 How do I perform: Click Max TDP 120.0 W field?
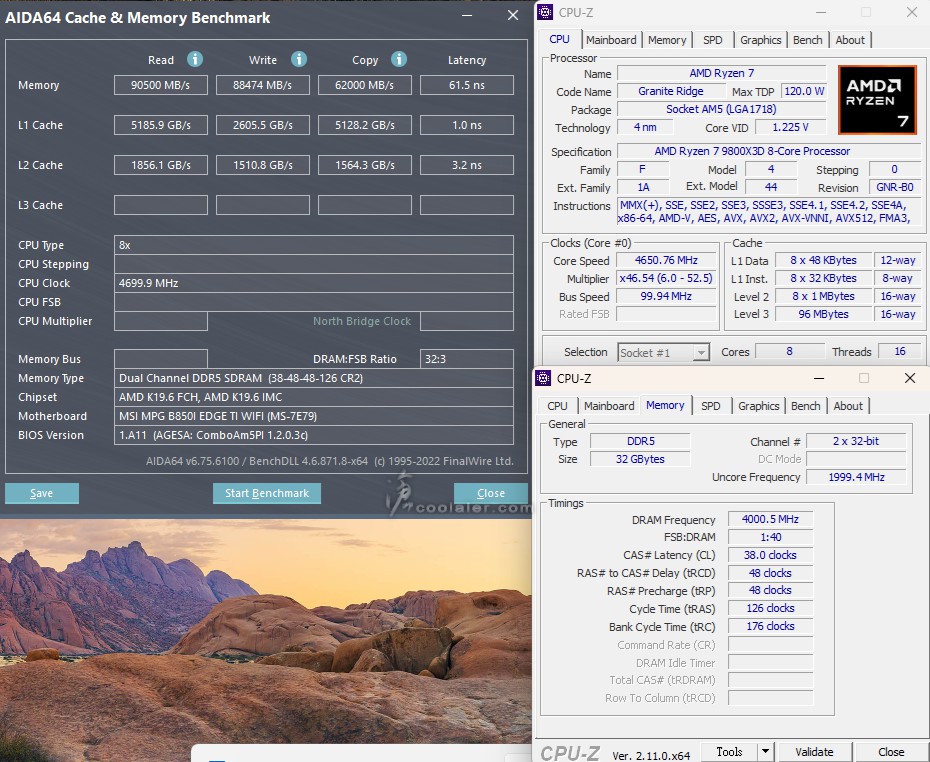click(804, 91)
